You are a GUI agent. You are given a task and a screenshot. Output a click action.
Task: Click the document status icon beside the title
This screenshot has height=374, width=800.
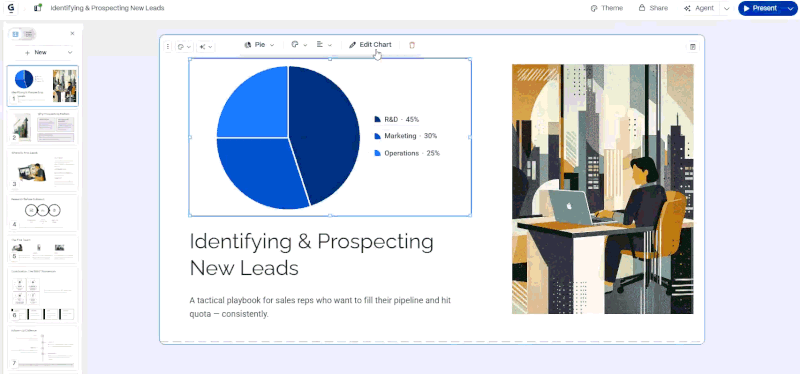(x=37, y=8)
